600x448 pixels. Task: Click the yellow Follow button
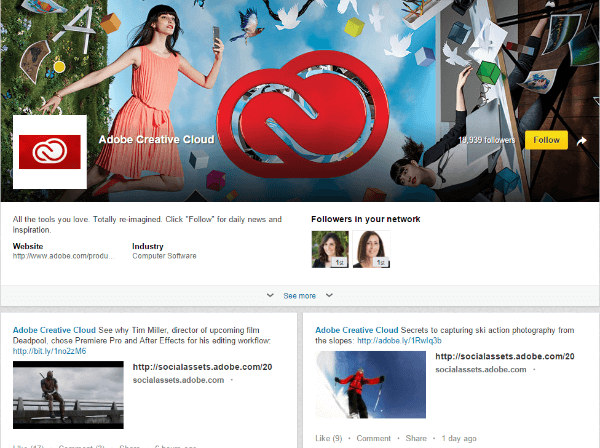(546, 140)
